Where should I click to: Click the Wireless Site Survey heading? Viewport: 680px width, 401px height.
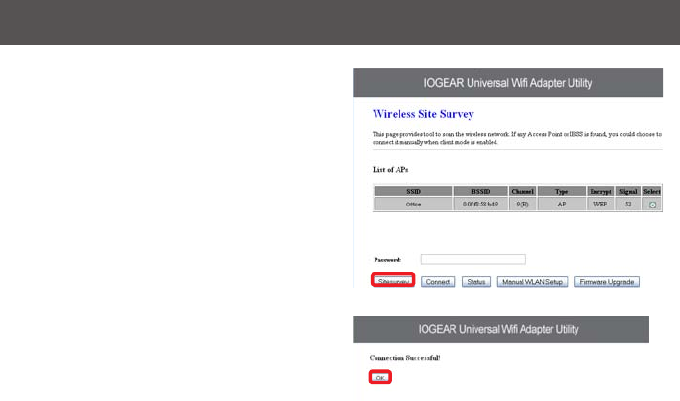(x=423, y=114)
